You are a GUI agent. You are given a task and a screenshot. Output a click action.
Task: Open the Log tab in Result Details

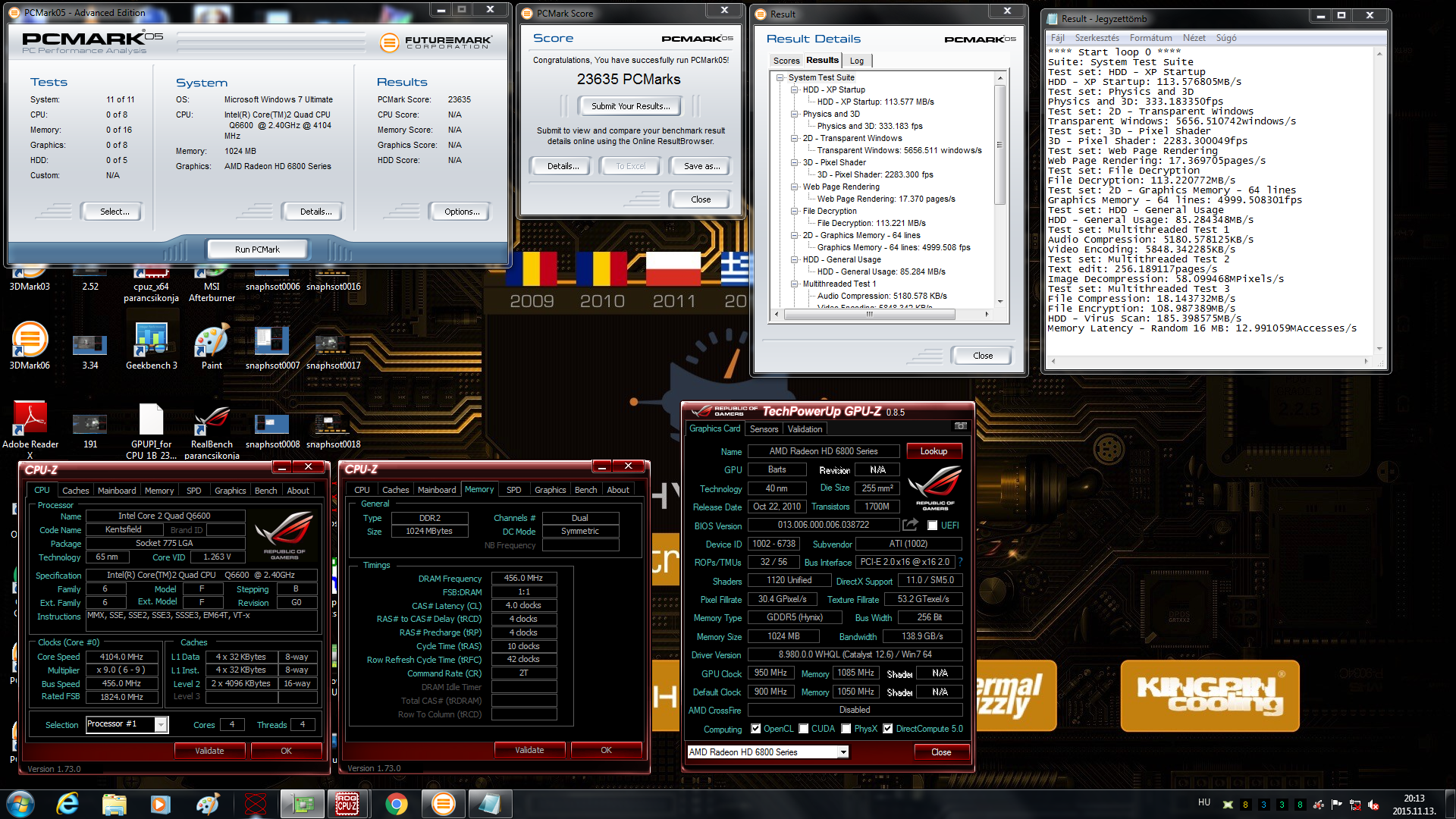856,61
